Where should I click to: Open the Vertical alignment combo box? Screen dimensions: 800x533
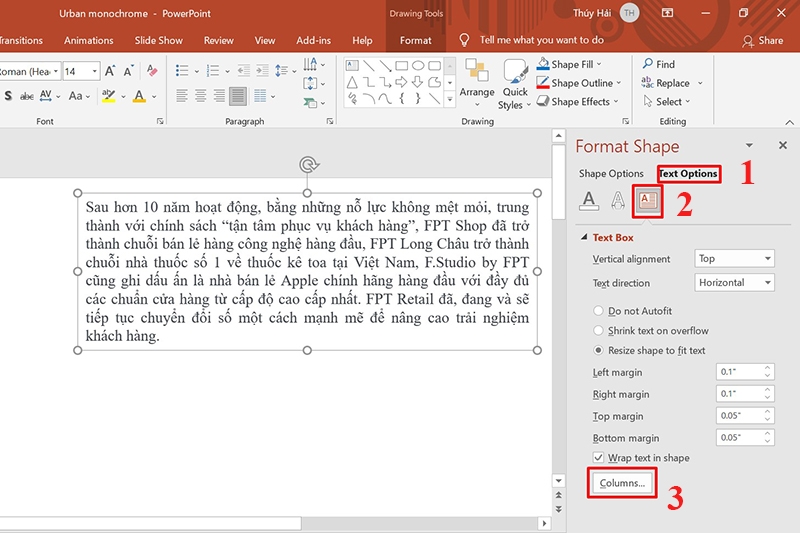[734, 259]
